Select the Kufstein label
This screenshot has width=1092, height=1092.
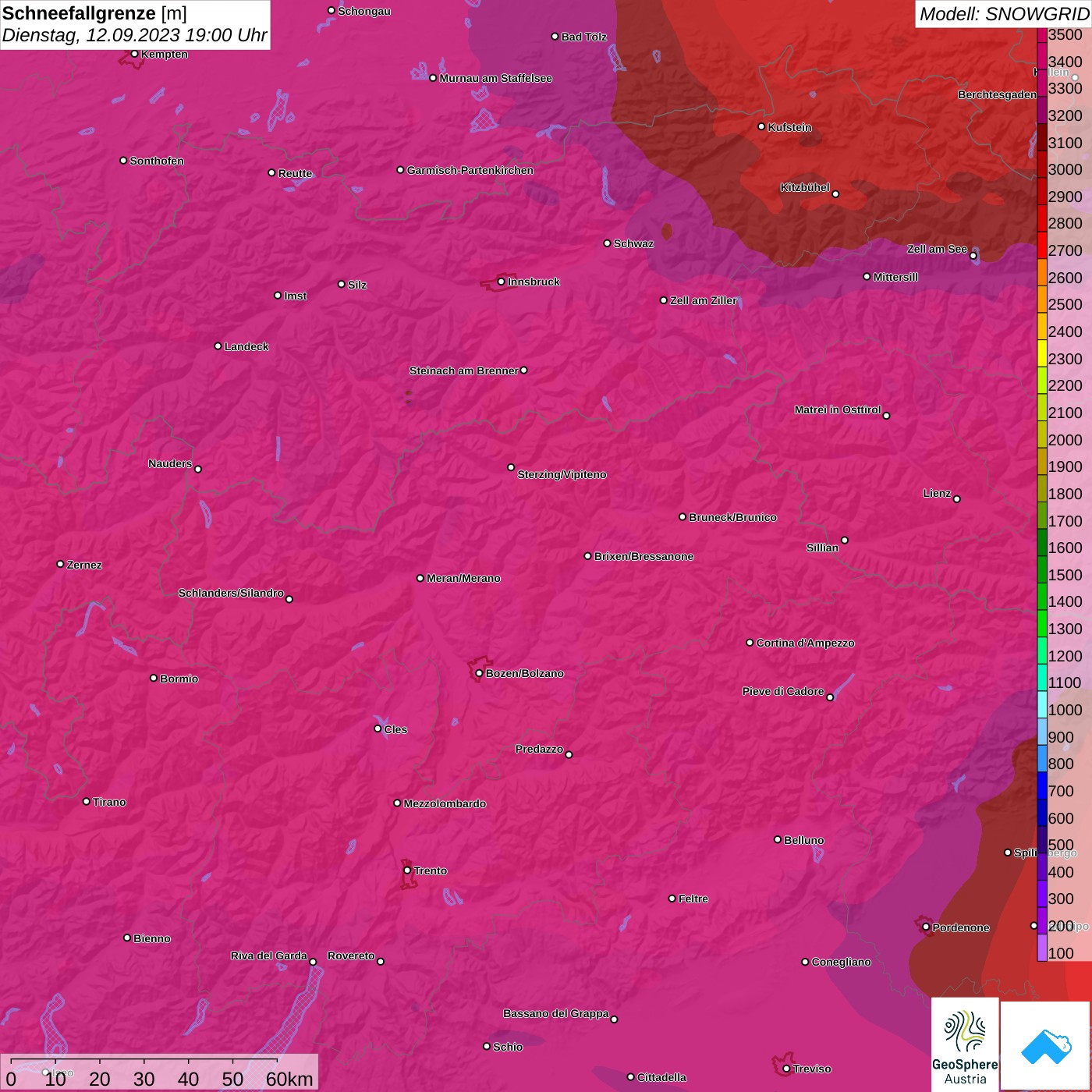click(x=789, y=127)
